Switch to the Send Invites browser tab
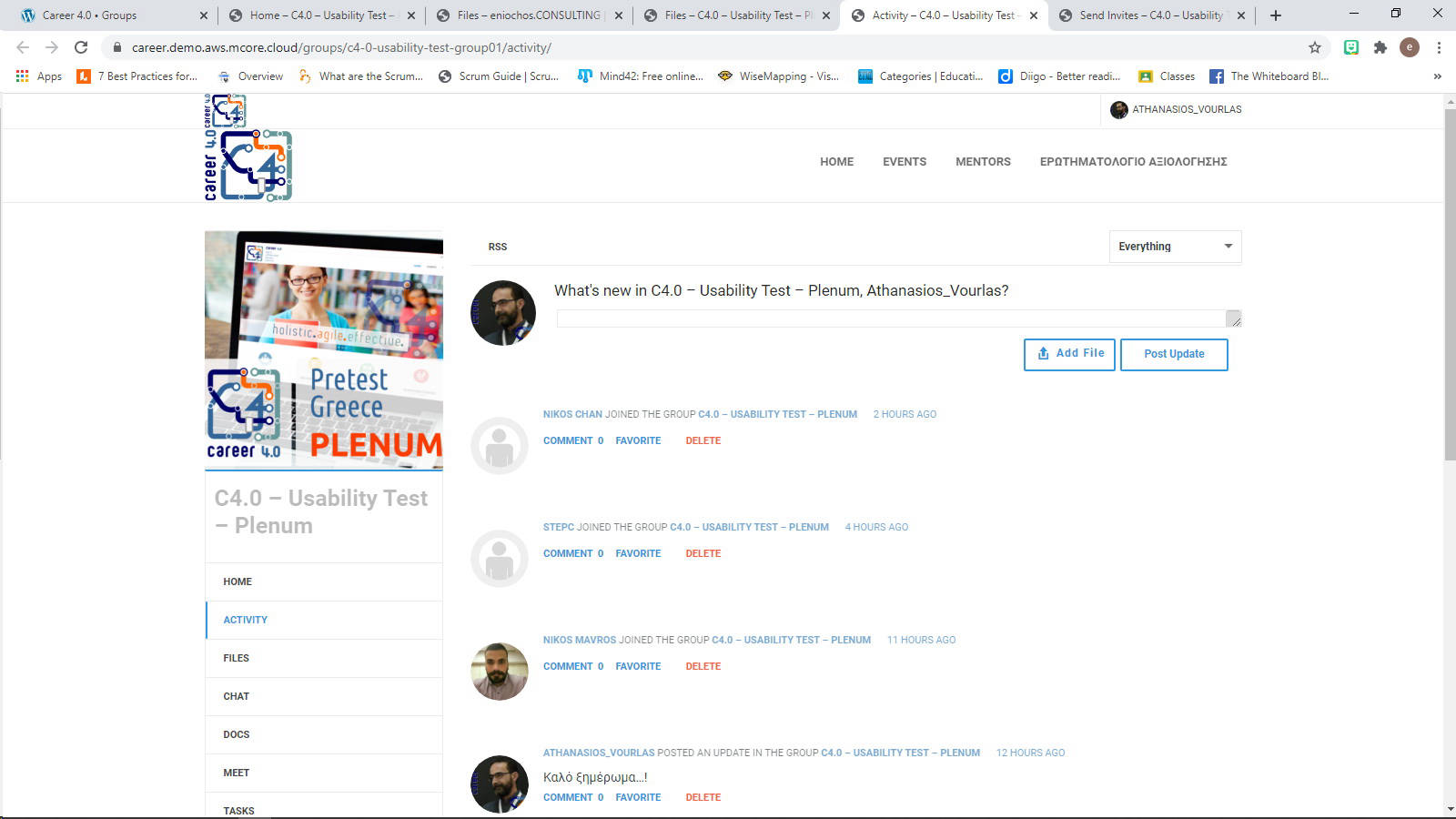 (1150, 15)
